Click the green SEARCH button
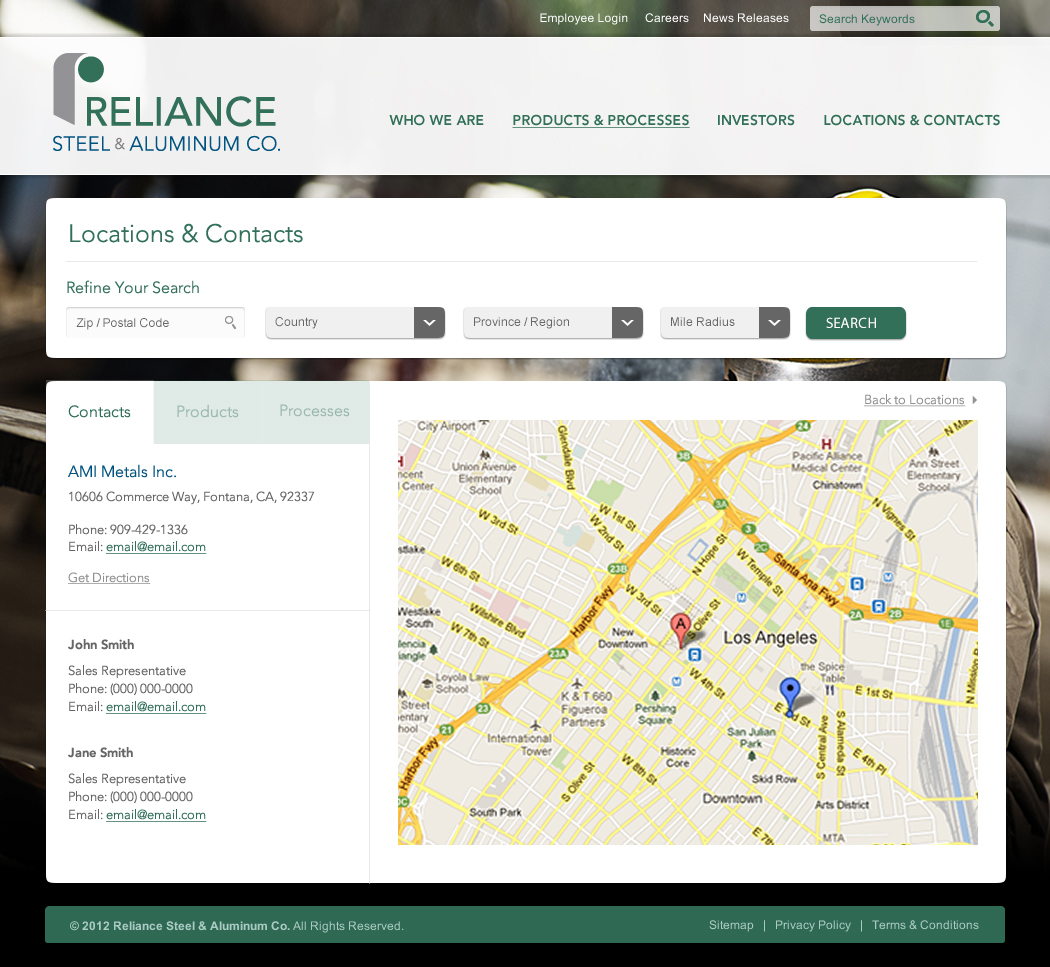 (x=856, y=323)
